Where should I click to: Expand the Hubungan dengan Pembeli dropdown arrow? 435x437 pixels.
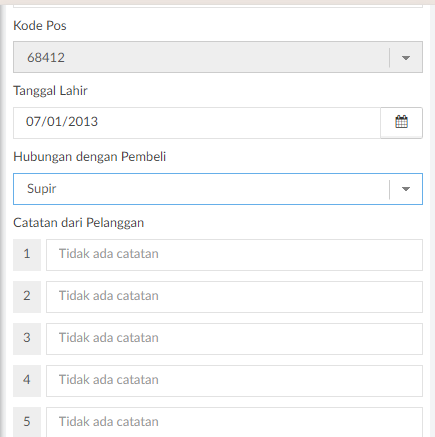point(406,189)
